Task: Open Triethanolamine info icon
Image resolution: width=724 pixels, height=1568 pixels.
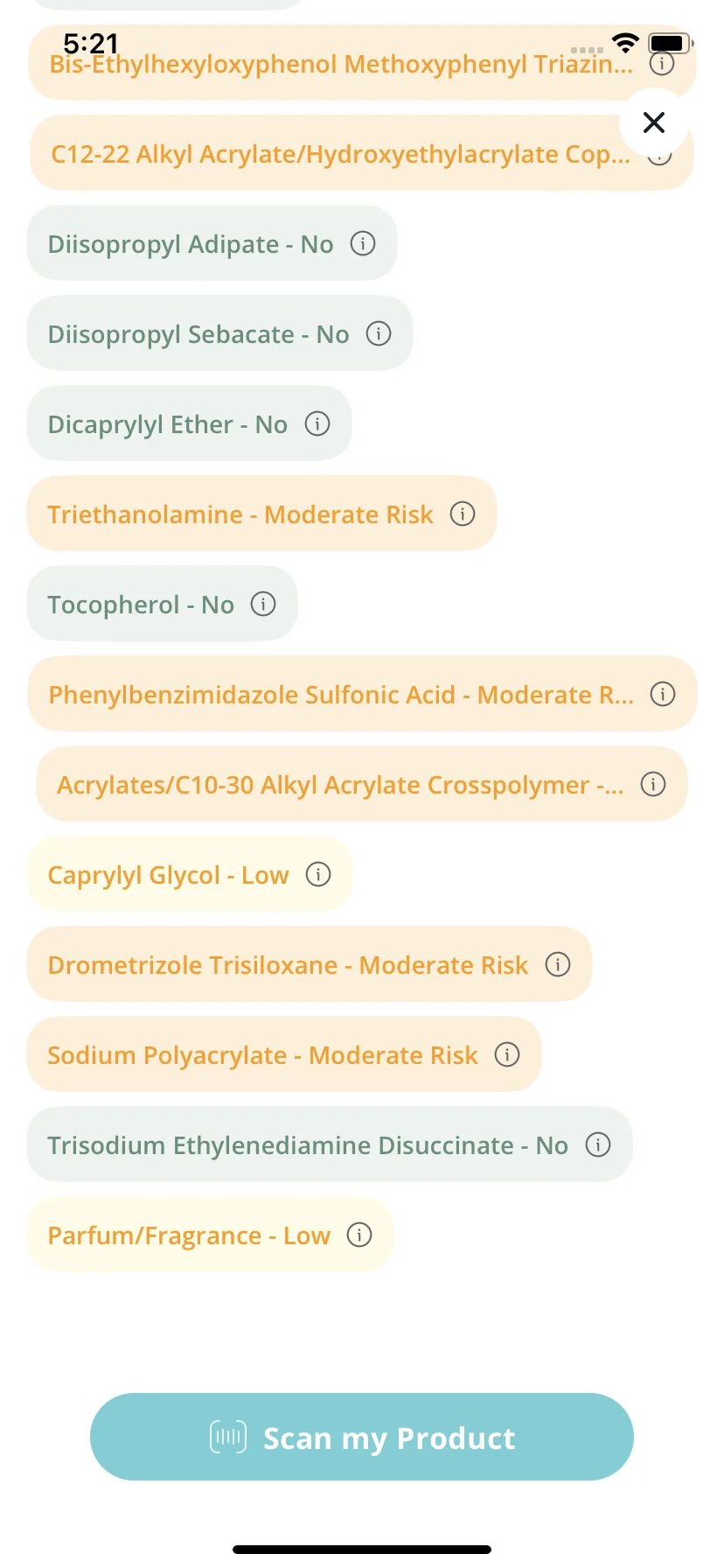Action: pos(463,514)
